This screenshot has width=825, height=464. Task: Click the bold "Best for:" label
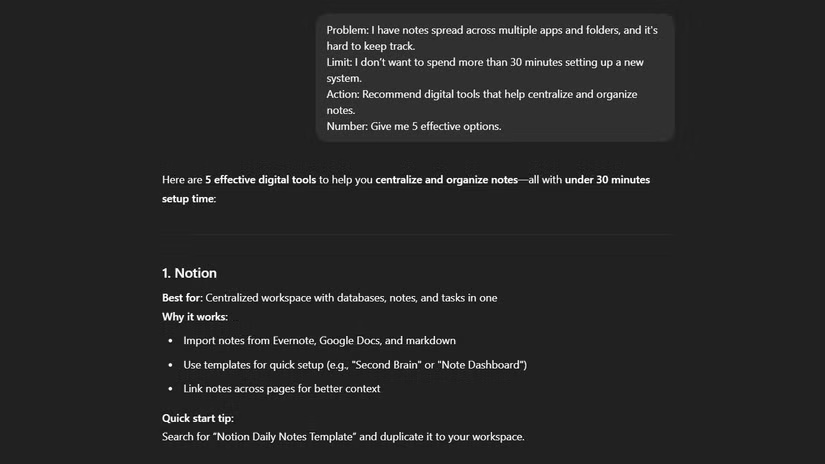click(182, 298)
